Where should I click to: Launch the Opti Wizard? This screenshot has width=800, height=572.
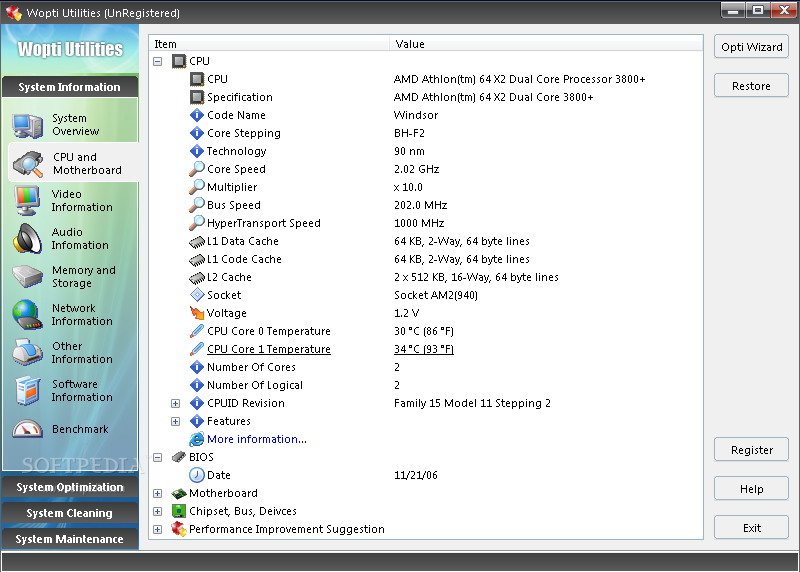752,47
